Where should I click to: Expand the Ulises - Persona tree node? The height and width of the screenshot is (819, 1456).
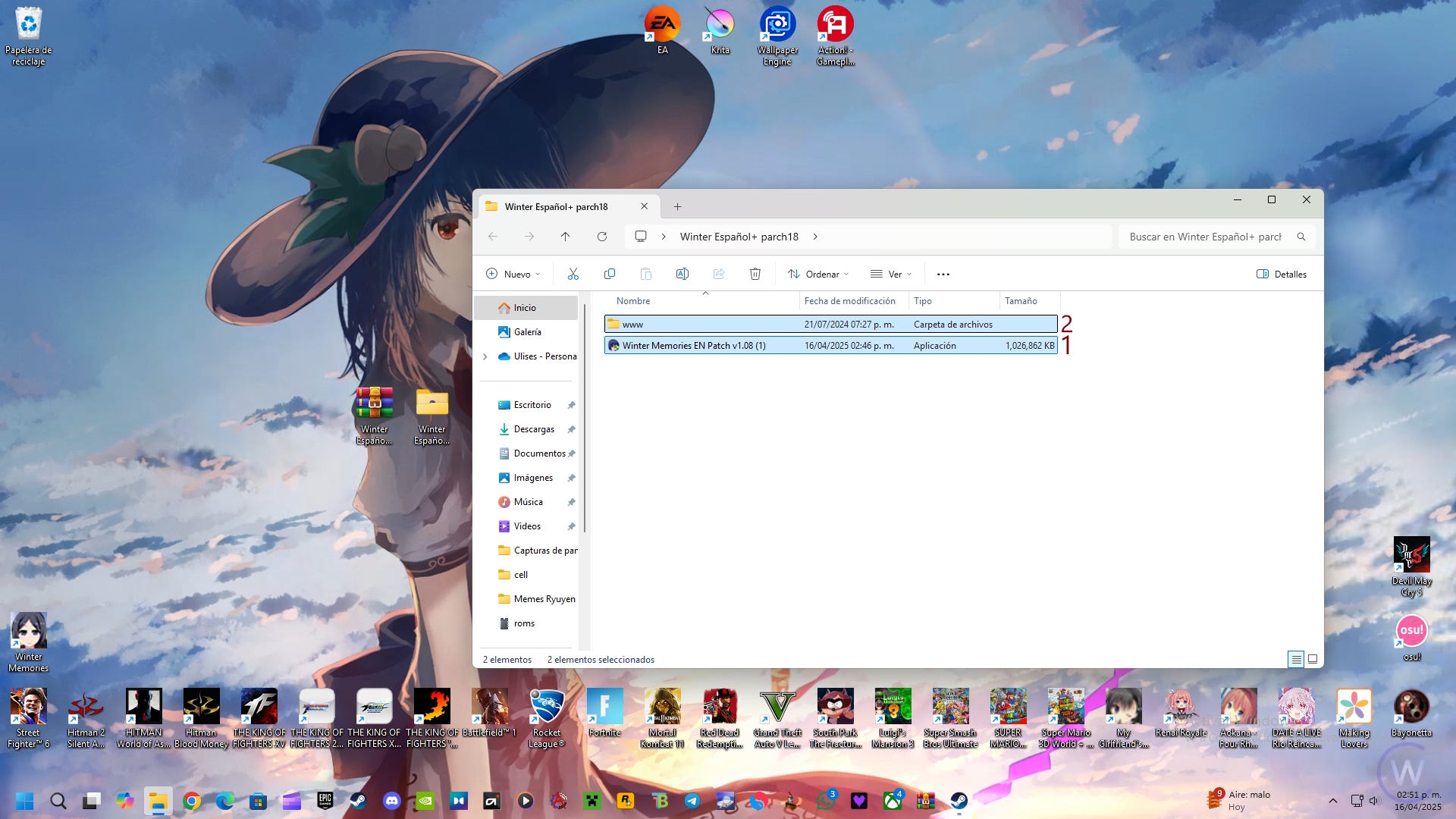coord(485,356)
